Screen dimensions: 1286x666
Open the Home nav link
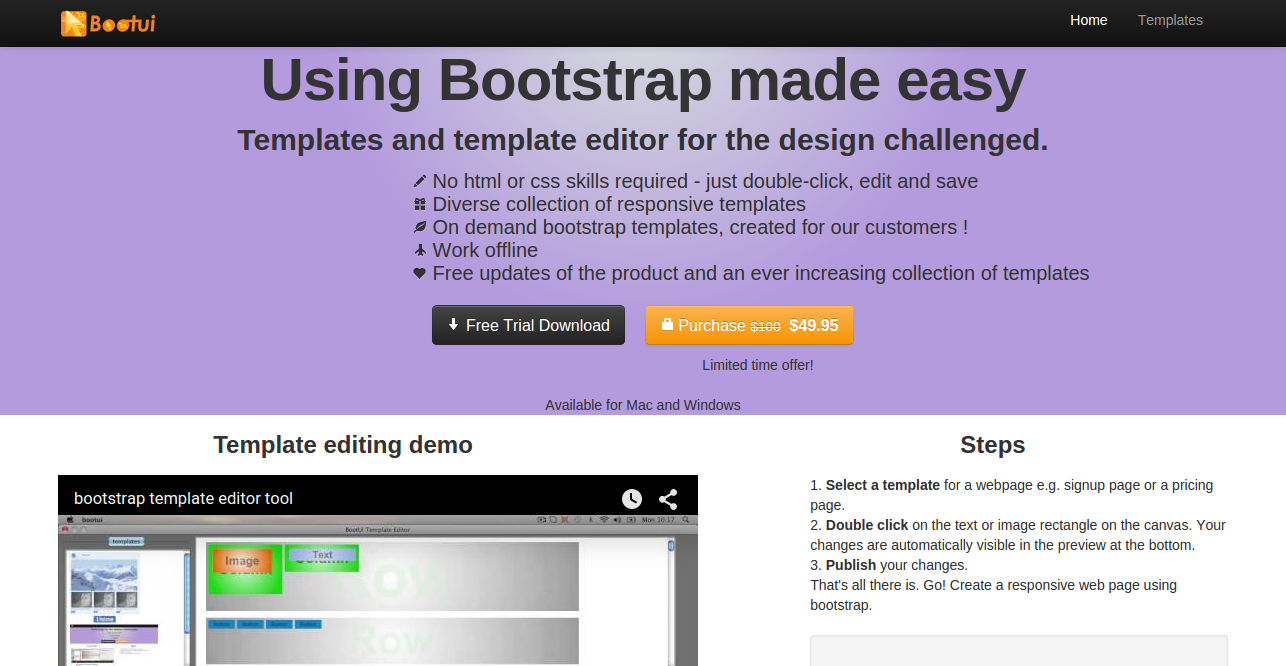tap(1088, 20)
